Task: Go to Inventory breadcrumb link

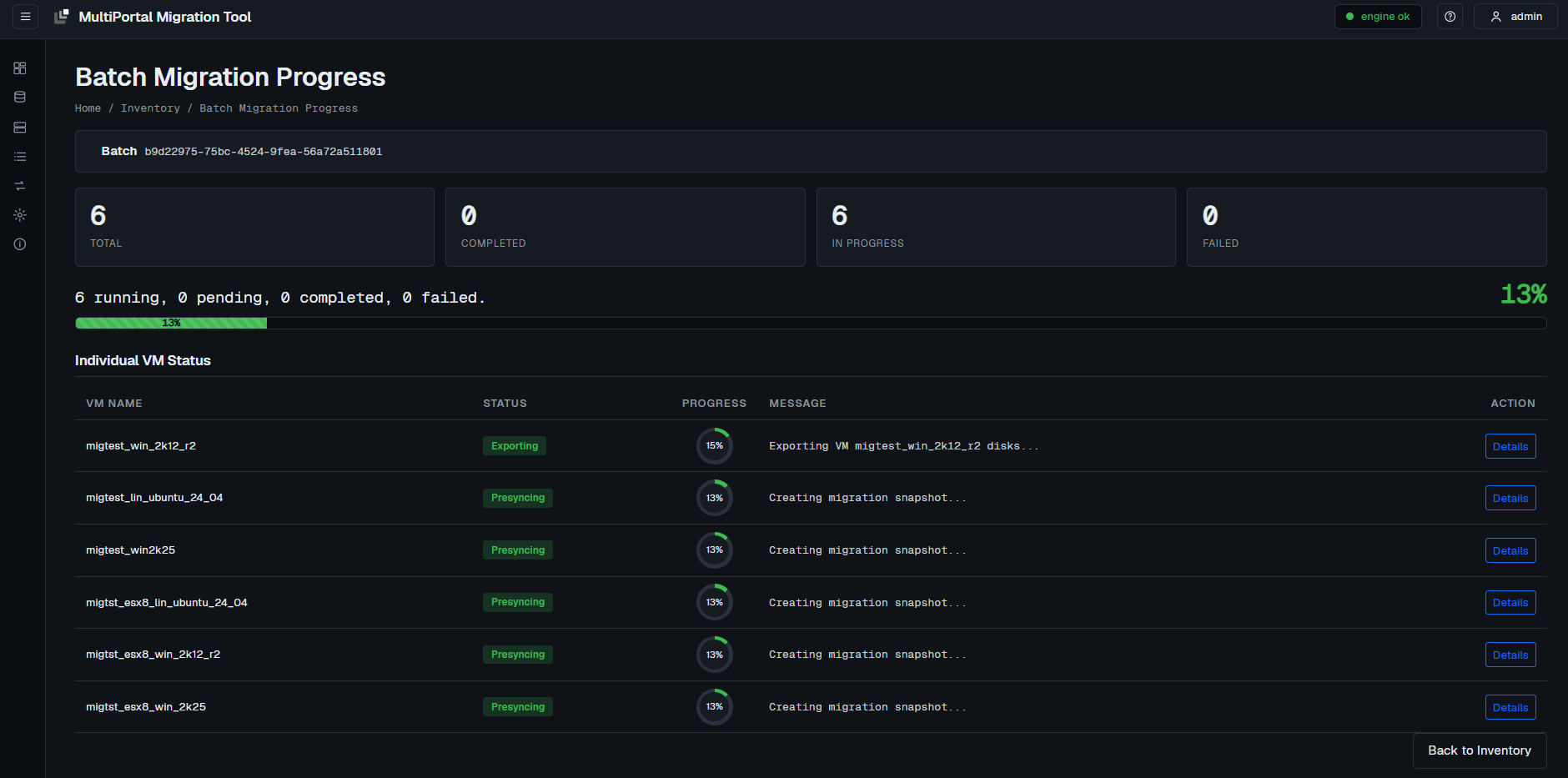Action: 150,108
